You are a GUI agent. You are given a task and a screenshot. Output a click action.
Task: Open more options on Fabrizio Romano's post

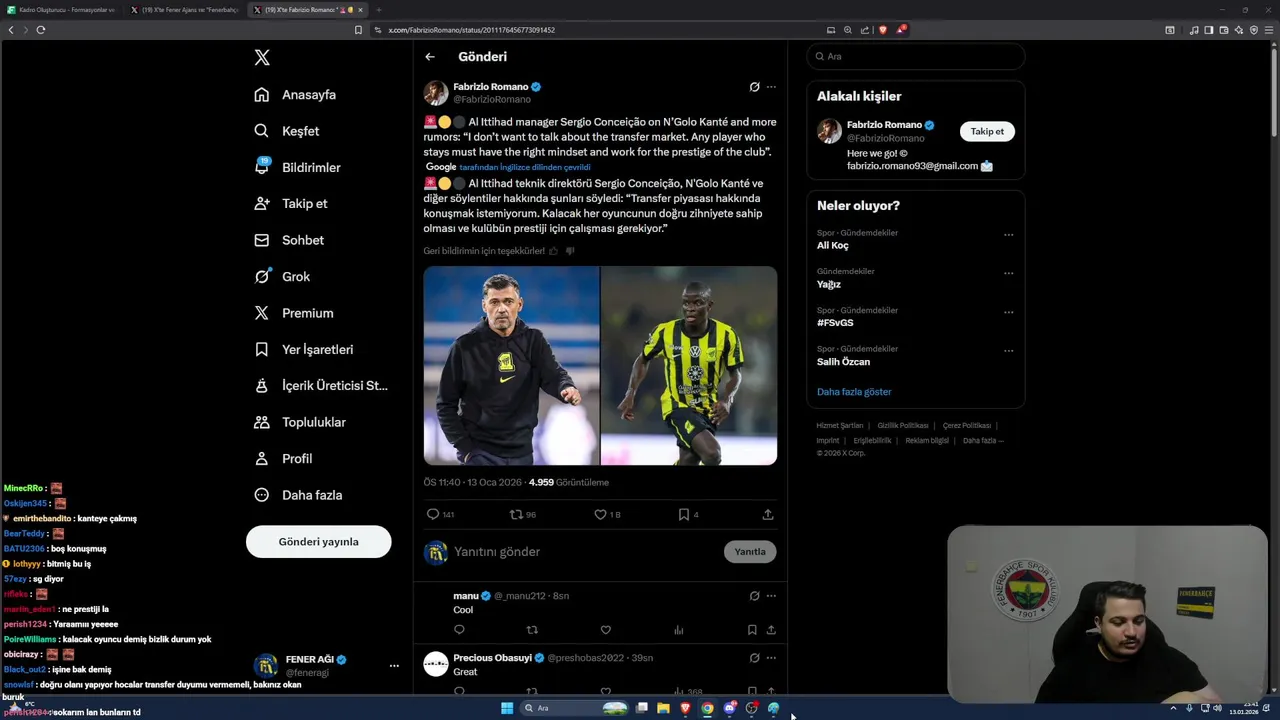pos(771,87)
